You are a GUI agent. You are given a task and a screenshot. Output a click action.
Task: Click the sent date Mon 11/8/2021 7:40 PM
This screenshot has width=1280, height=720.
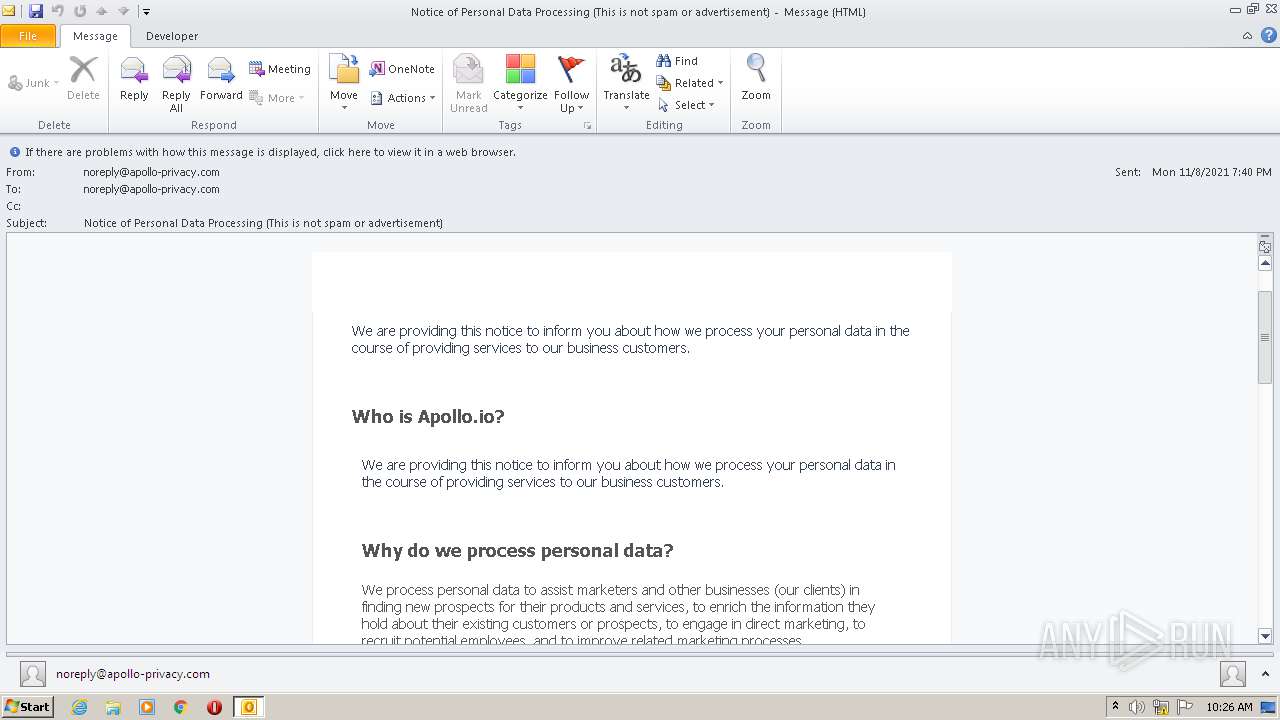1212,172
